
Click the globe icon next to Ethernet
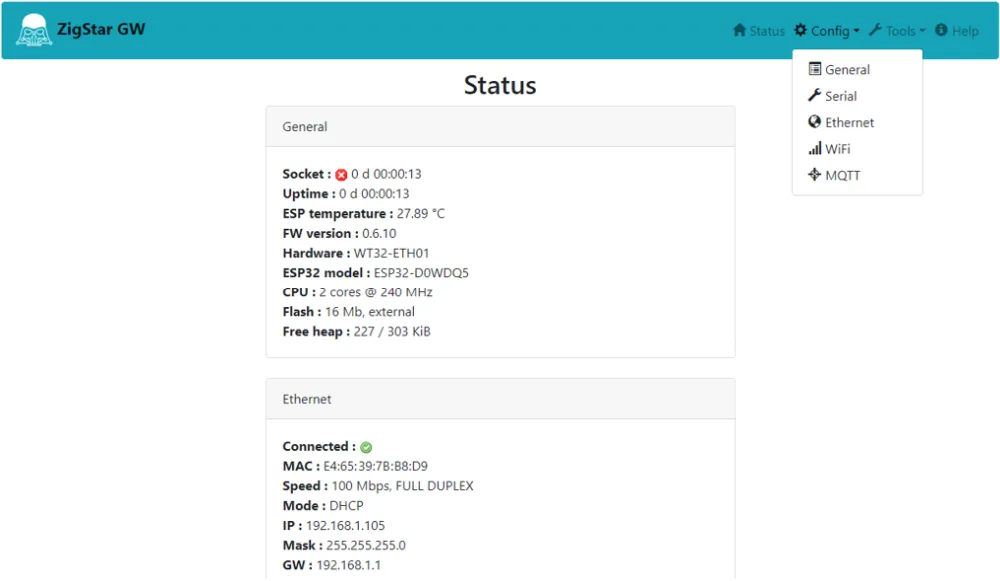click(x=815, y=122)
